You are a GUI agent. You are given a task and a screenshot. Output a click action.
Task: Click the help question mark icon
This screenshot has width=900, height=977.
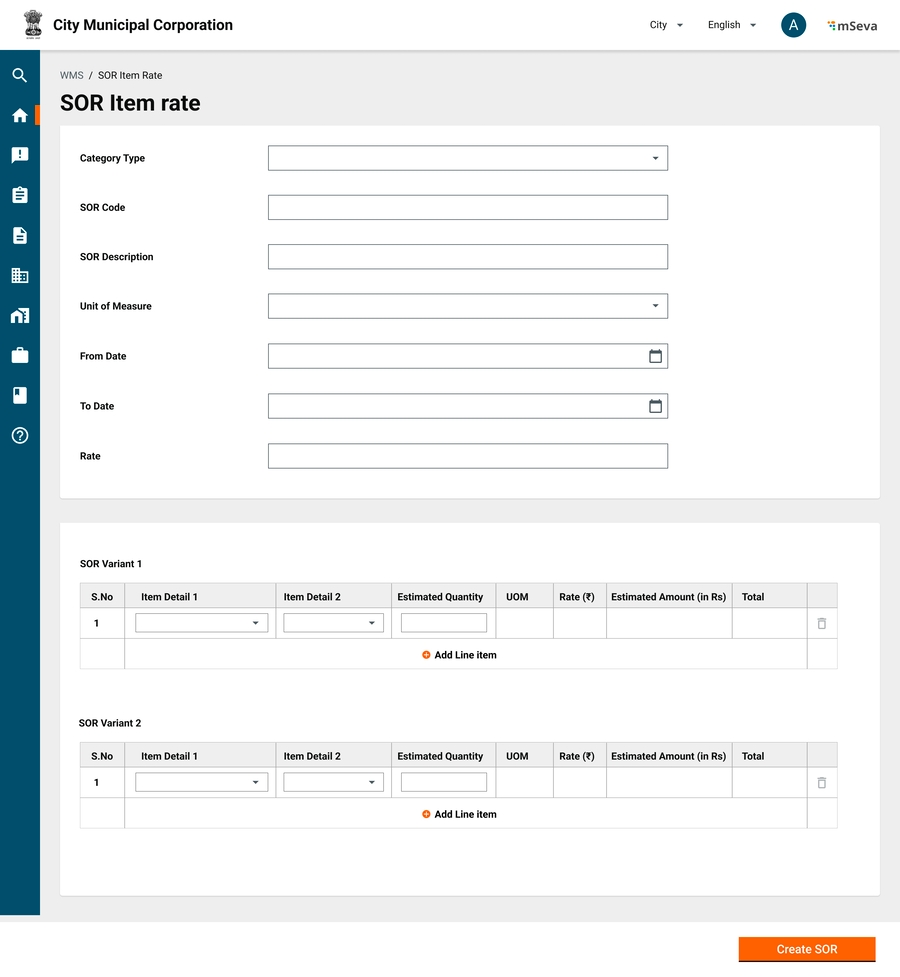click(x=19, y=436)
